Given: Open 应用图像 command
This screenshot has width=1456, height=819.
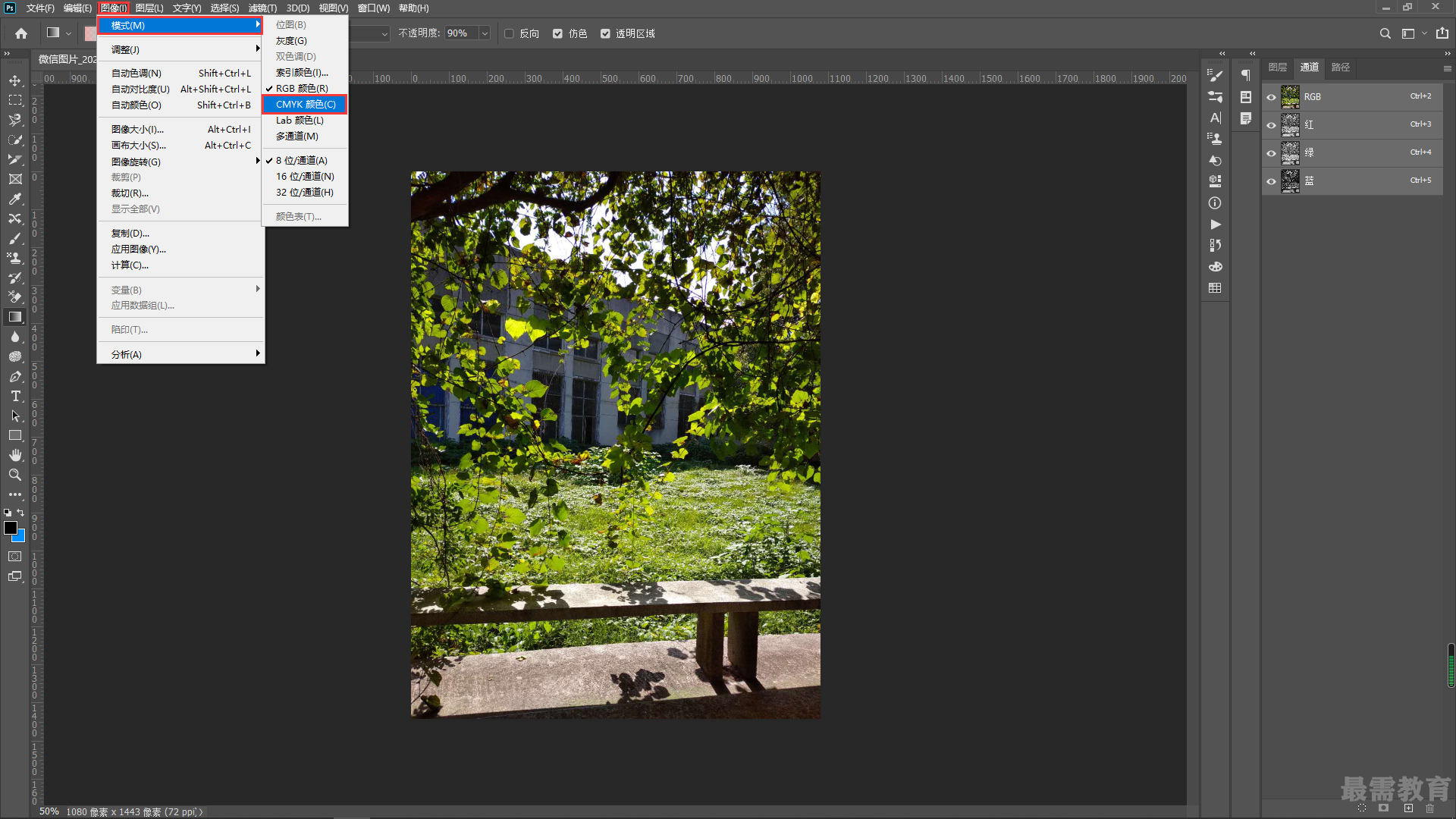Looking at the screenshot, I should [180, 249].
